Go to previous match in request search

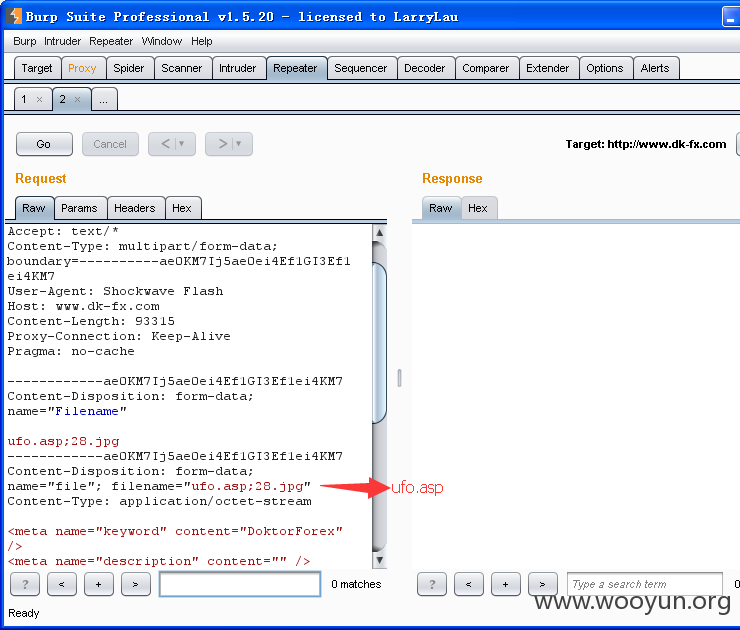(x=61, y=584)
